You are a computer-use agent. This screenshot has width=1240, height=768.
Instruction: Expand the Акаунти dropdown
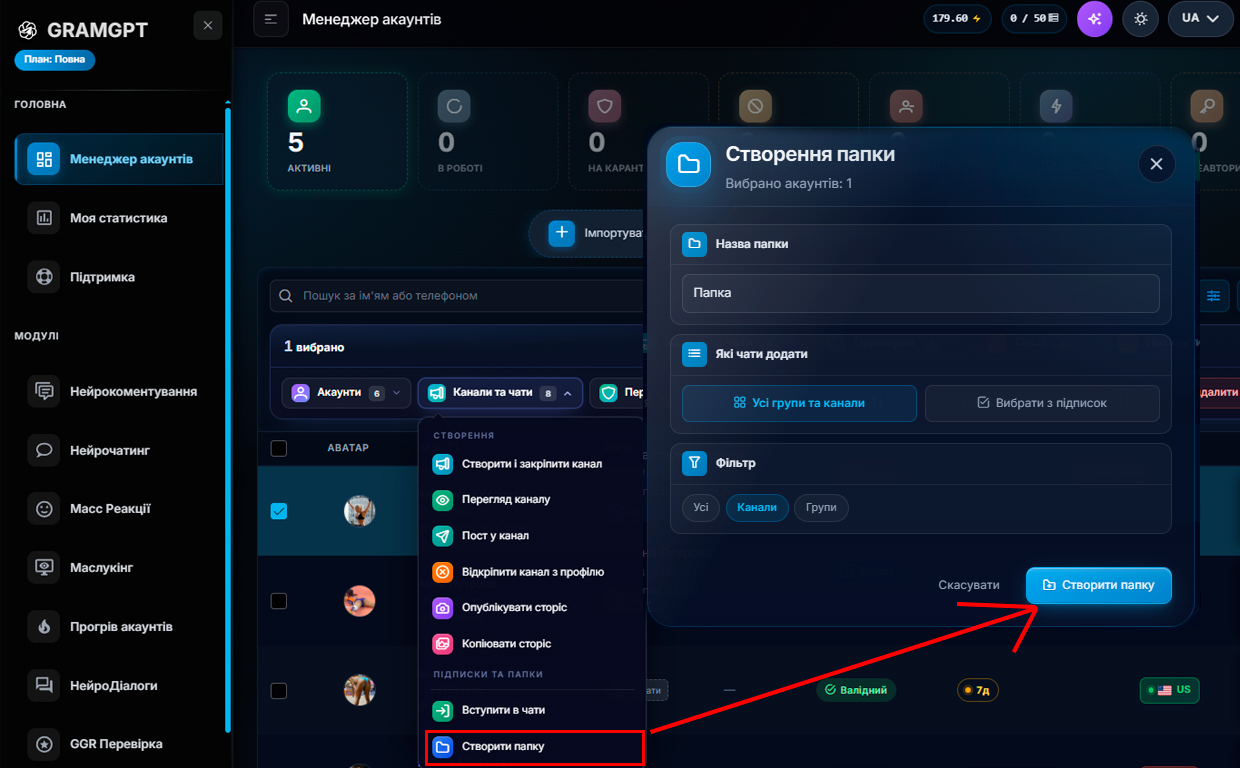coord(346,393)
